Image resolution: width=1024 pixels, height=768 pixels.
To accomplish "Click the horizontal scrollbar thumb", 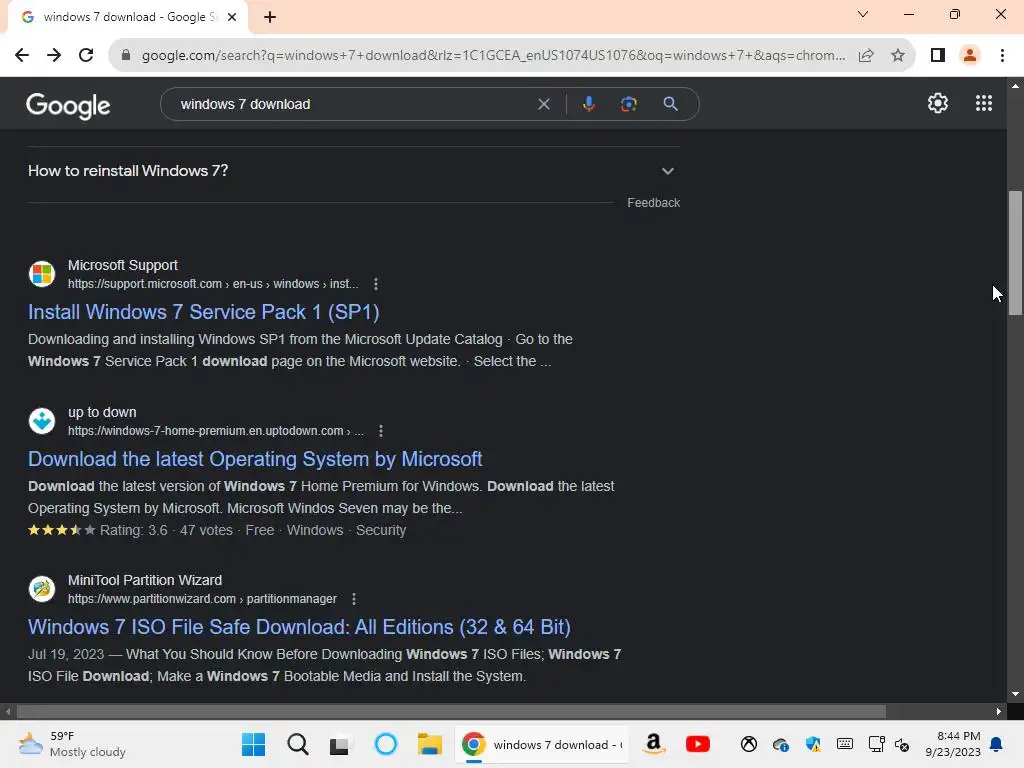I will [451, 712].
